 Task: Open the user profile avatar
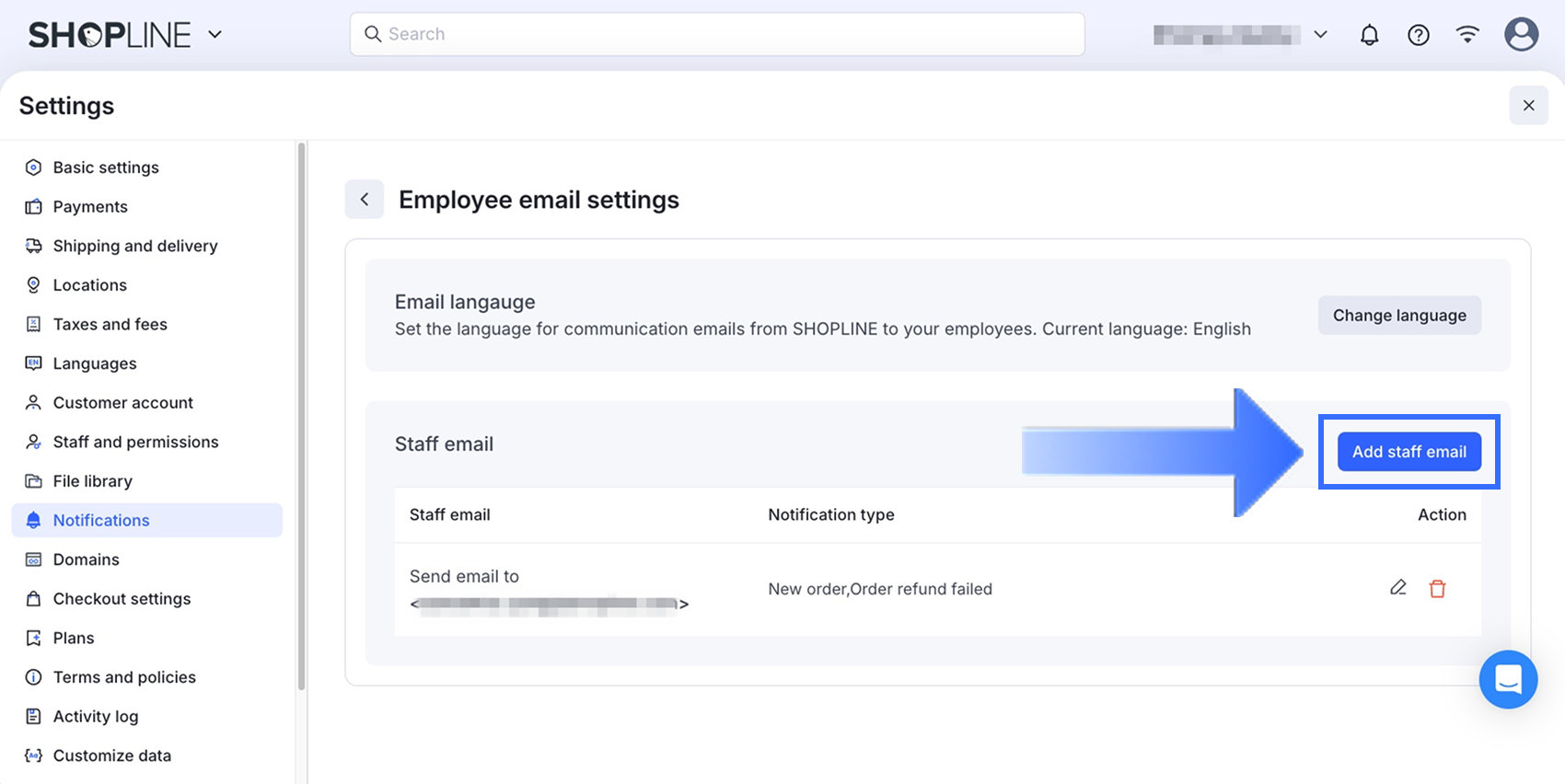1521,35
